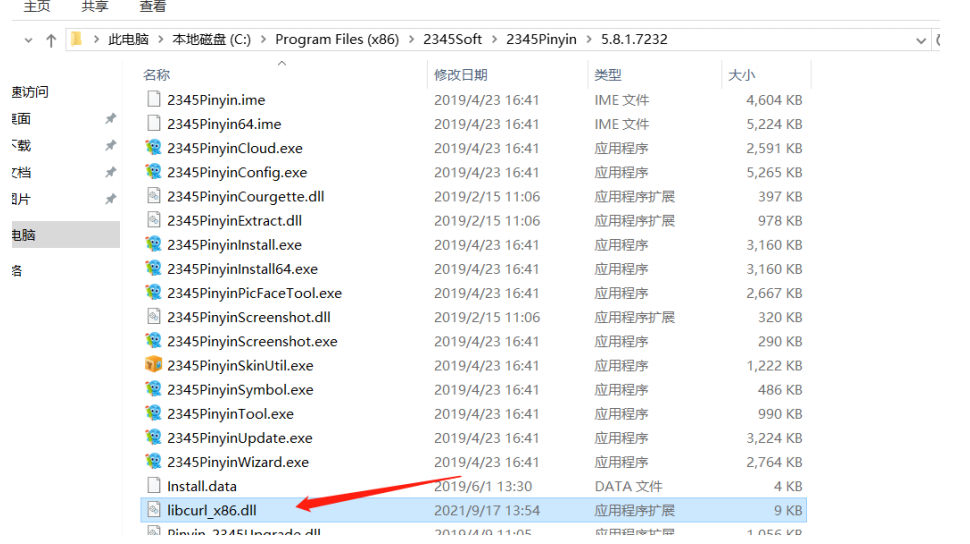The height and width of the screenshot is (544, 970).
Task: Navigate to Program Files (x86) breadcrumb
Action: pos(337,40)
